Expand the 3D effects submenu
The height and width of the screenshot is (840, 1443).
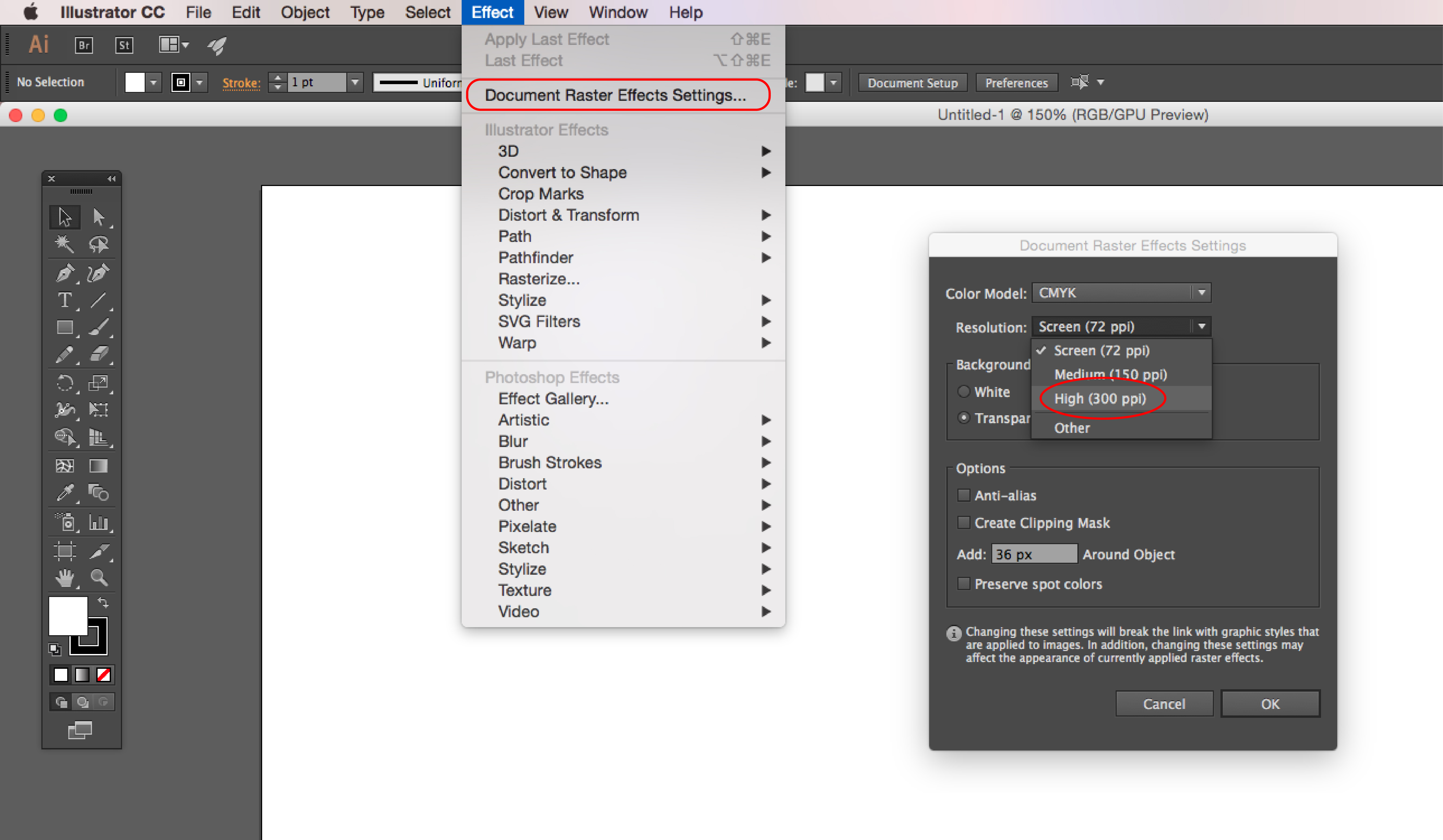pos(623,151)
